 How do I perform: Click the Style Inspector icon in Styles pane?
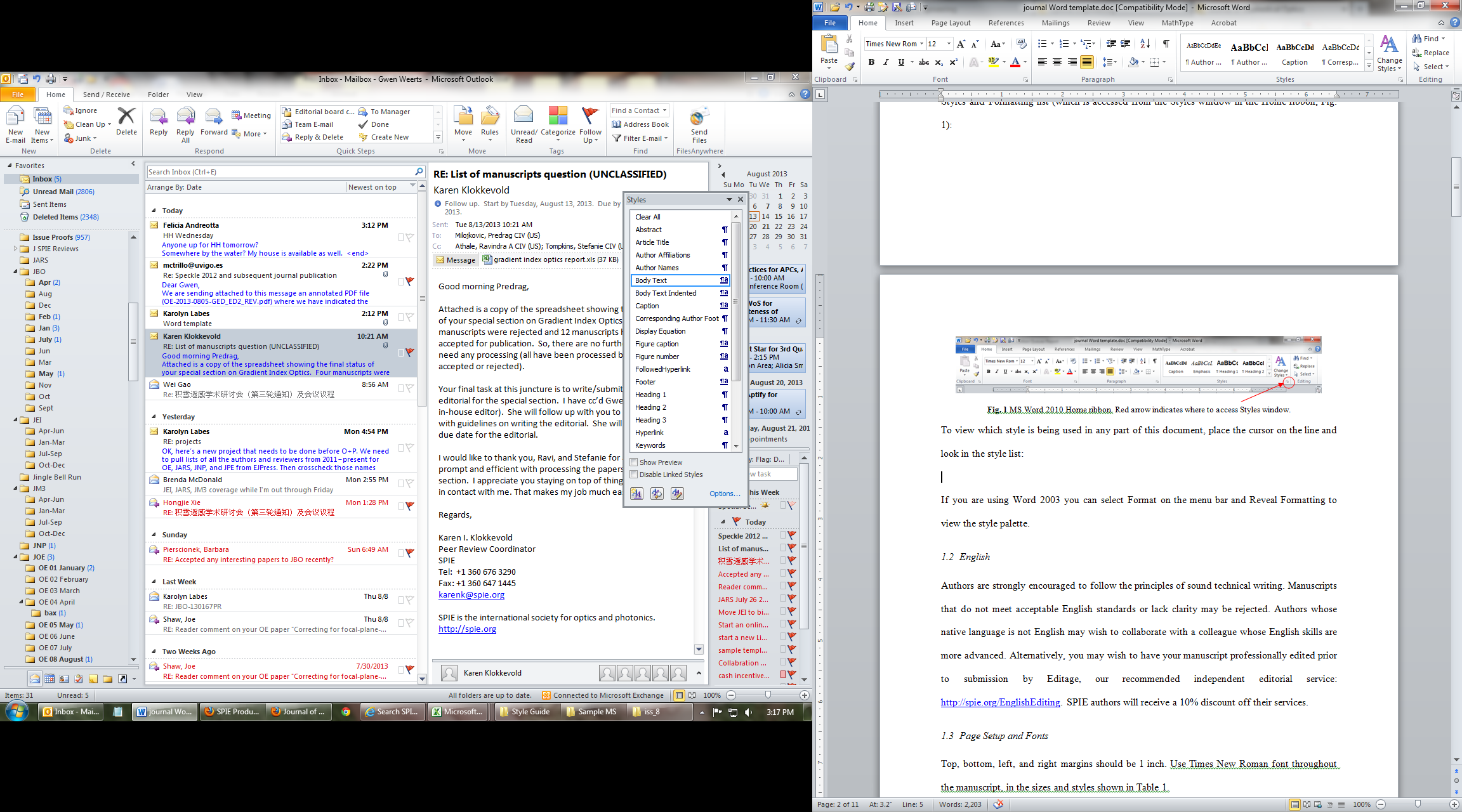pyautogui.click(x=657, y=494)
